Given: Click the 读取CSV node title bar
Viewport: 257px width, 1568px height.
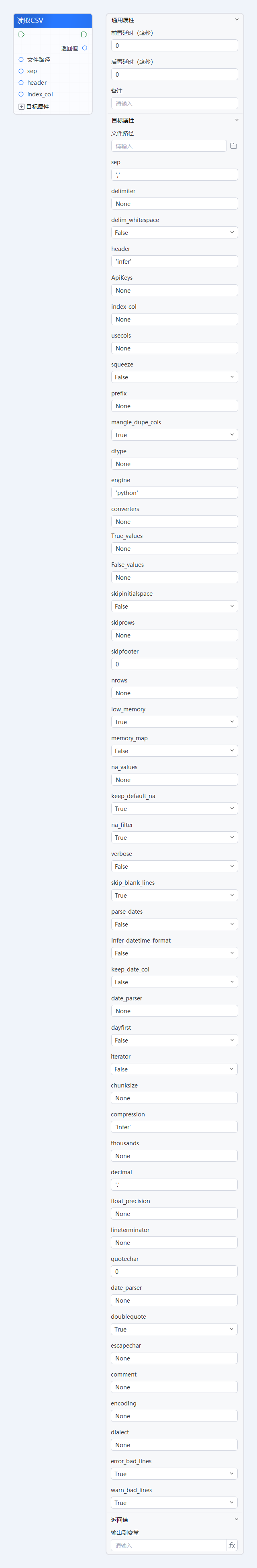Looking at the screenshot, I should [52, 21].
